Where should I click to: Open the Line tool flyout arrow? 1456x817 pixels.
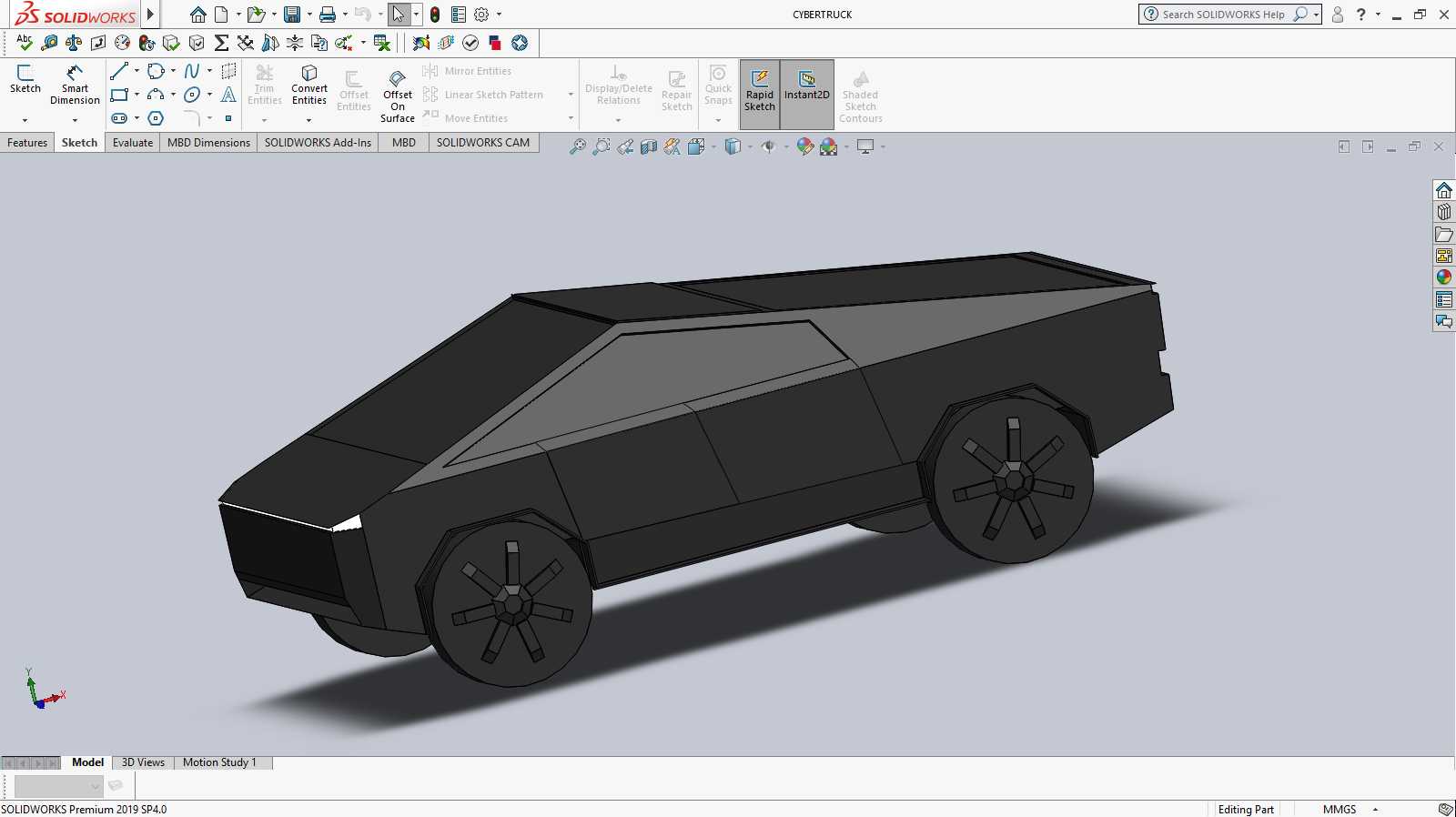click(x=136, y=71)
